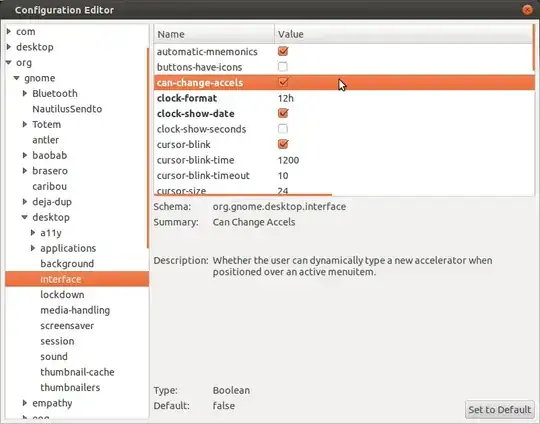Enable the buttons-have-icons checkbox

click(283, 67)
